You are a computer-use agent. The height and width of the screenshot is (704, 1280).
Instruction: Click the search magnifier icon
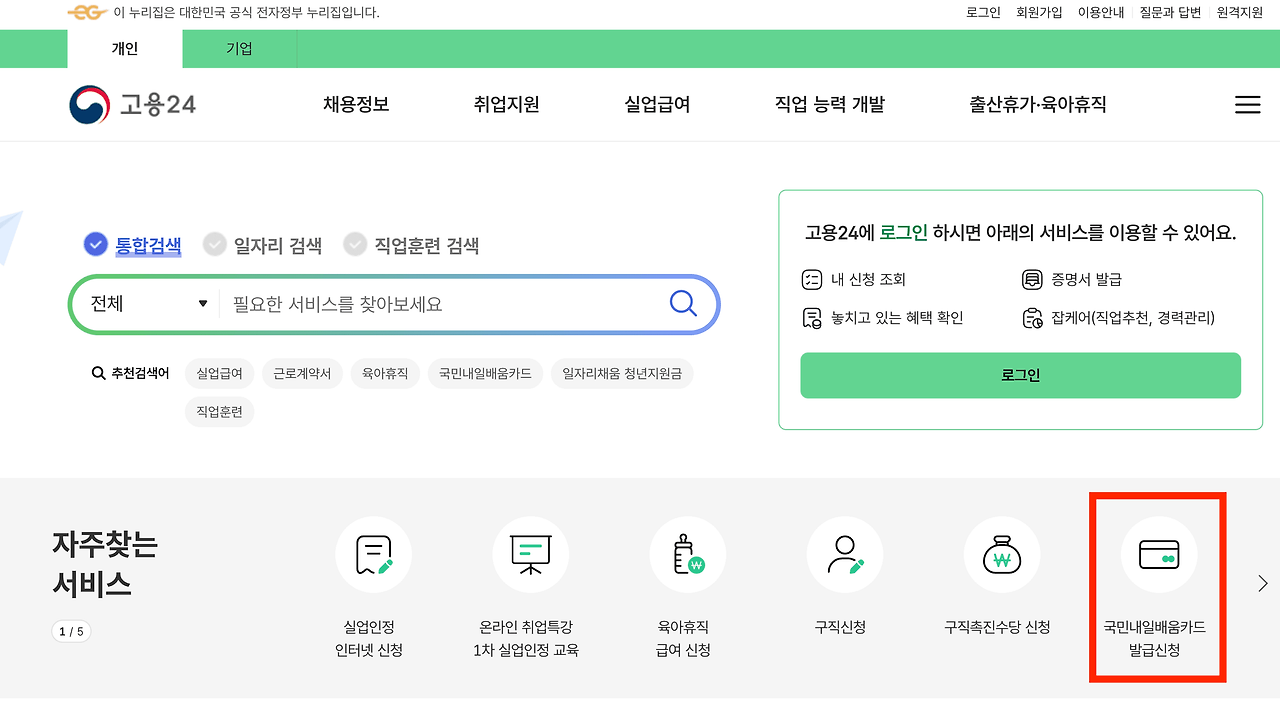683,304
